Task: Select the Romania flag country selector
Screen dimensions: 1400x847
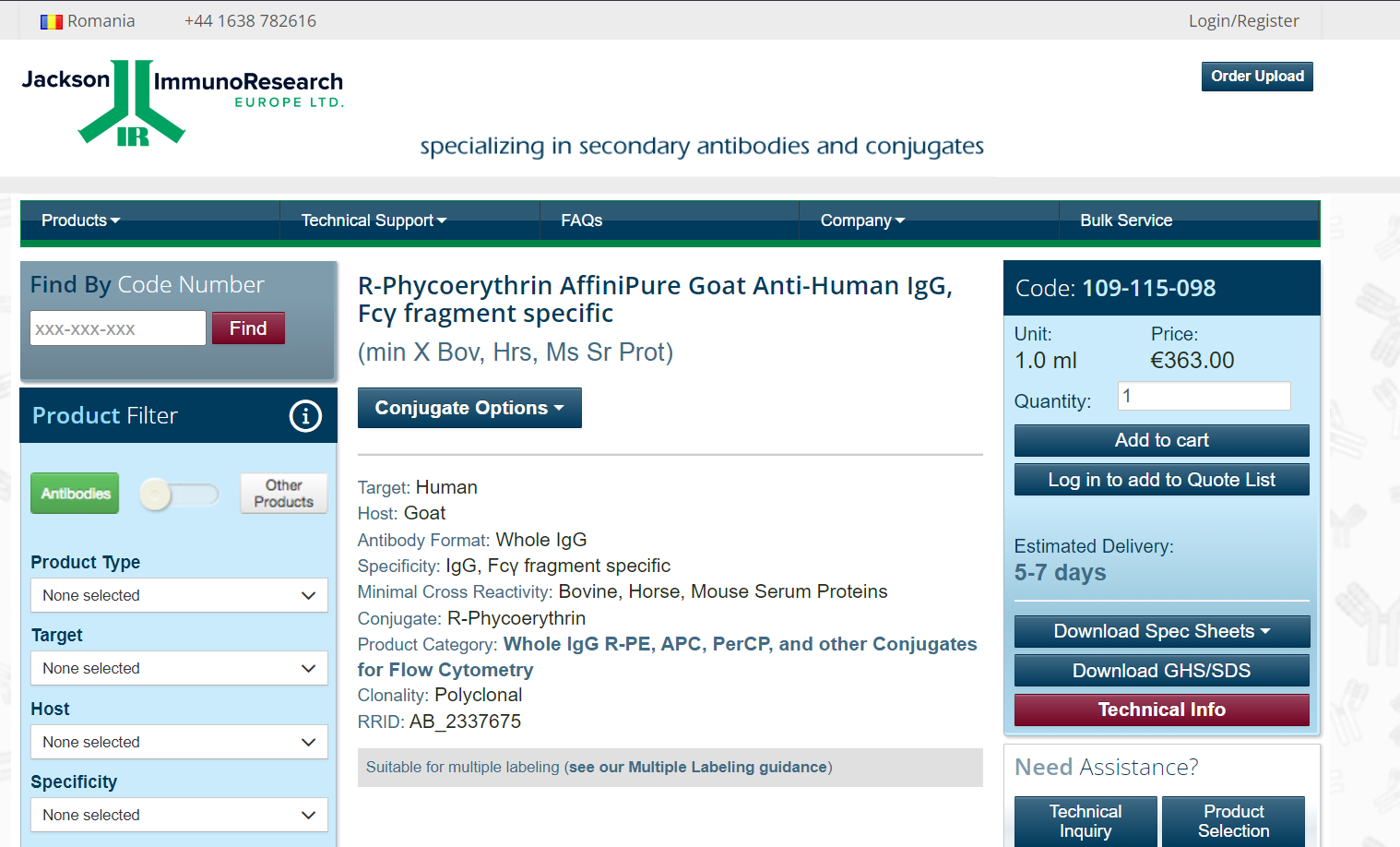Action: tap(88, 20)
